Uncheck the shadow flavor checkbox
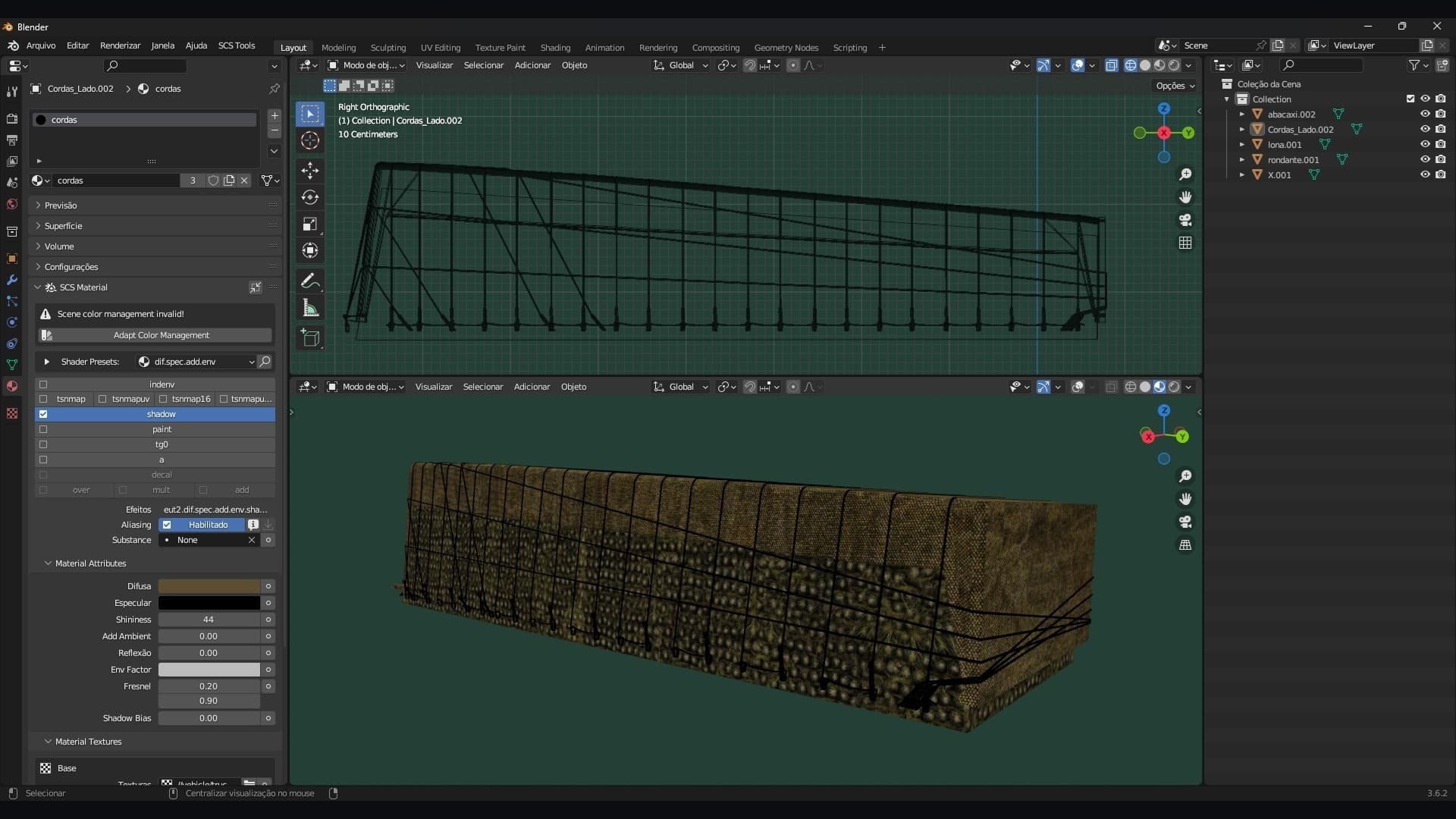 pyautogui.click(x=43, y=414)
